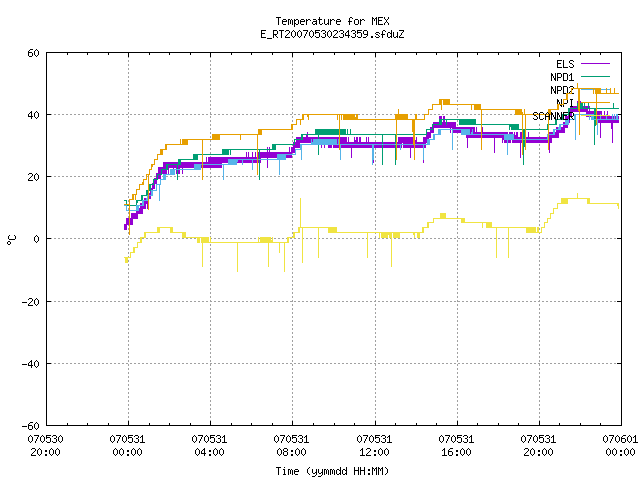
Task: Select the NPD2 legend label
Action: tap(562, 90)
